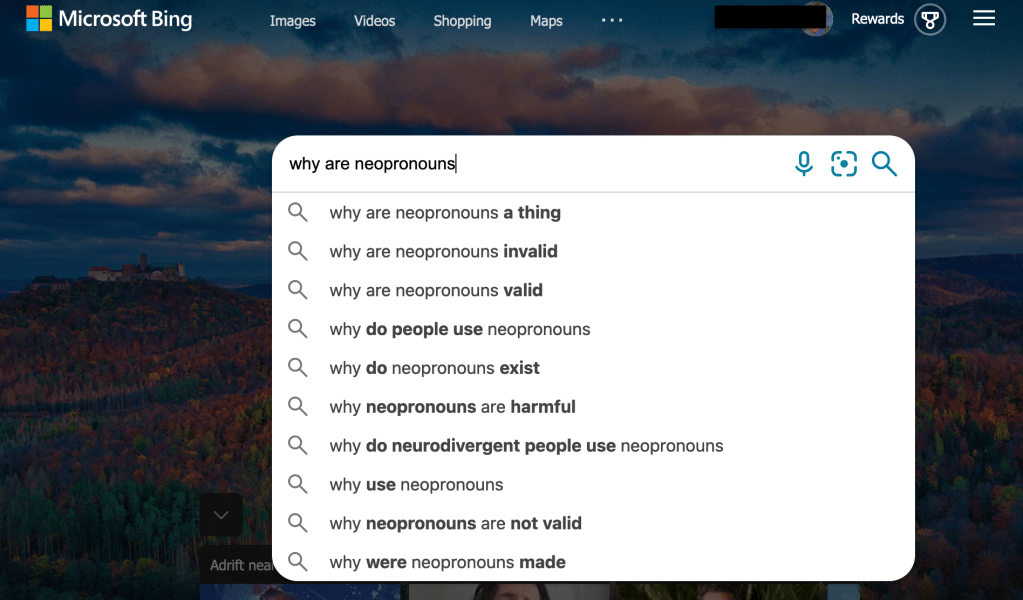Navigate to Maps
1023x600 pixels.
pos(546,21)
